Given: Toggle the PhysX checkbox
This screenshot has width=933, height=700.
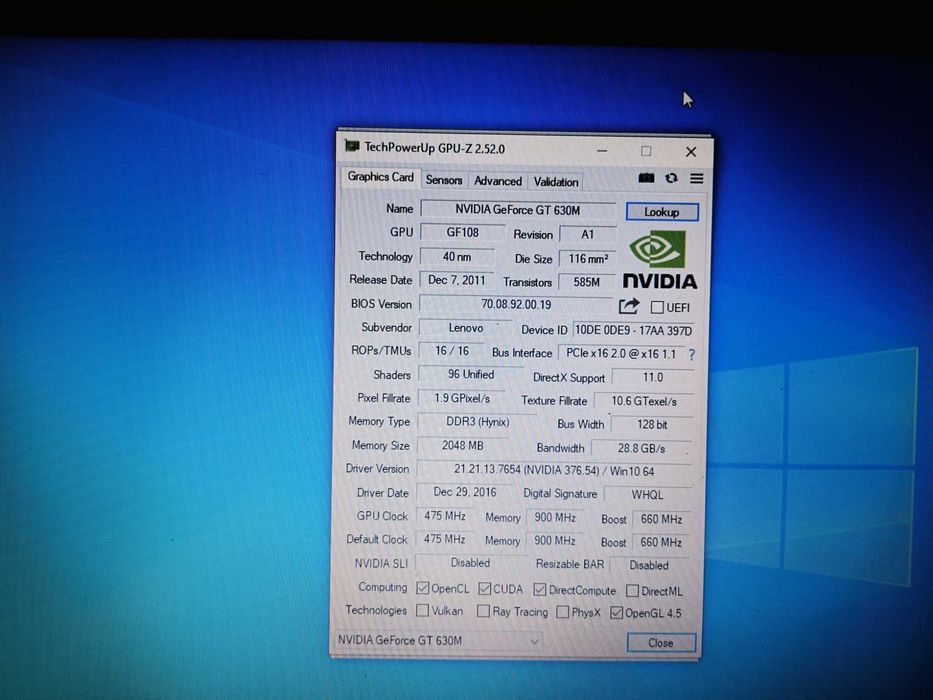Looking at the screenshot, I should (562, 612).
